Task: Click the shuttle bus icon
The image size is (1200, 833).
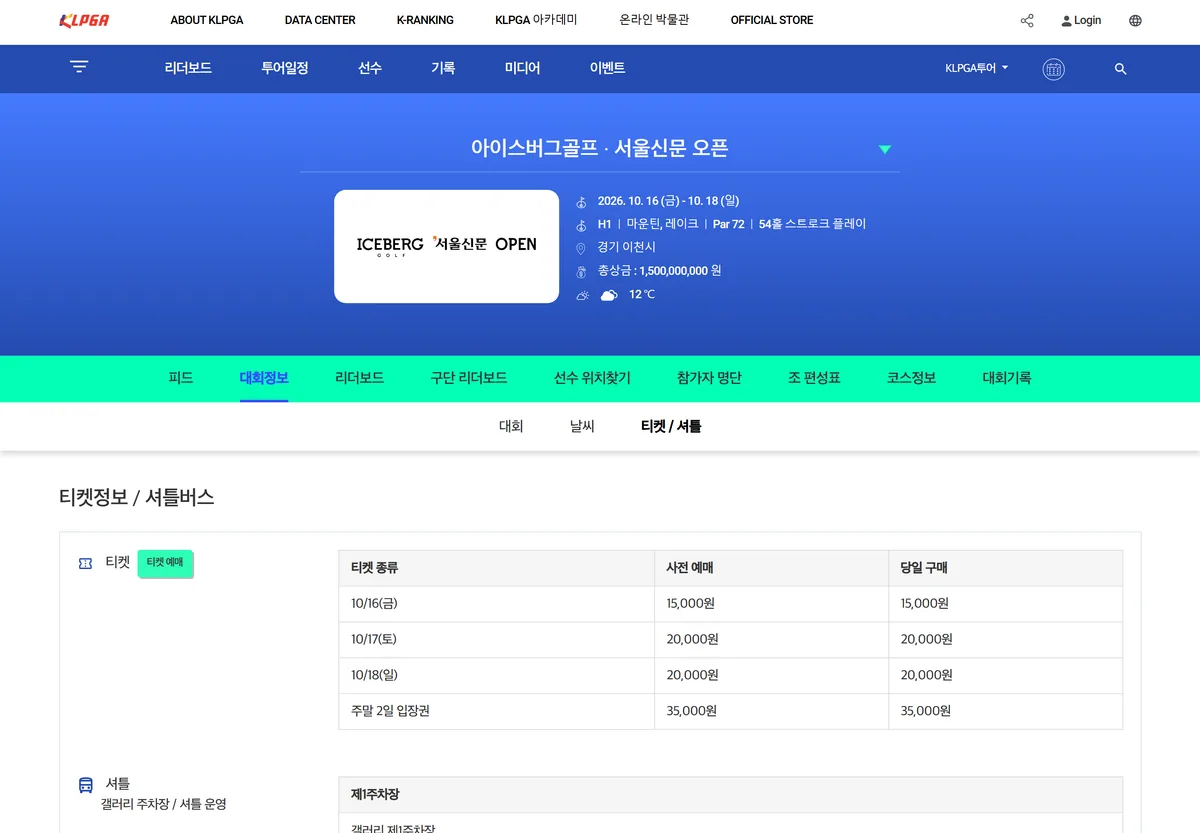Action: 86,785
